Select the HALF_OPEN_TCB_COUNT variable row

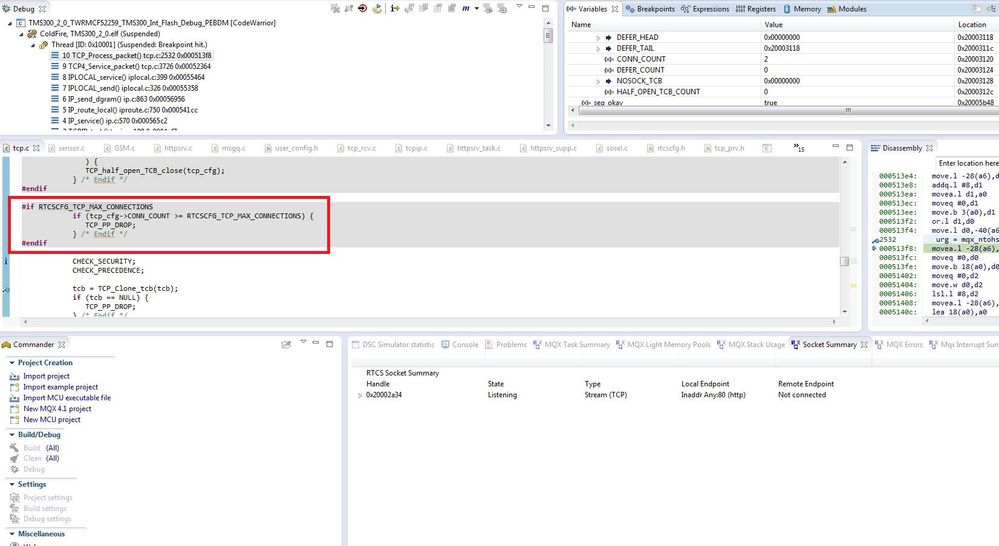[782, 92]
